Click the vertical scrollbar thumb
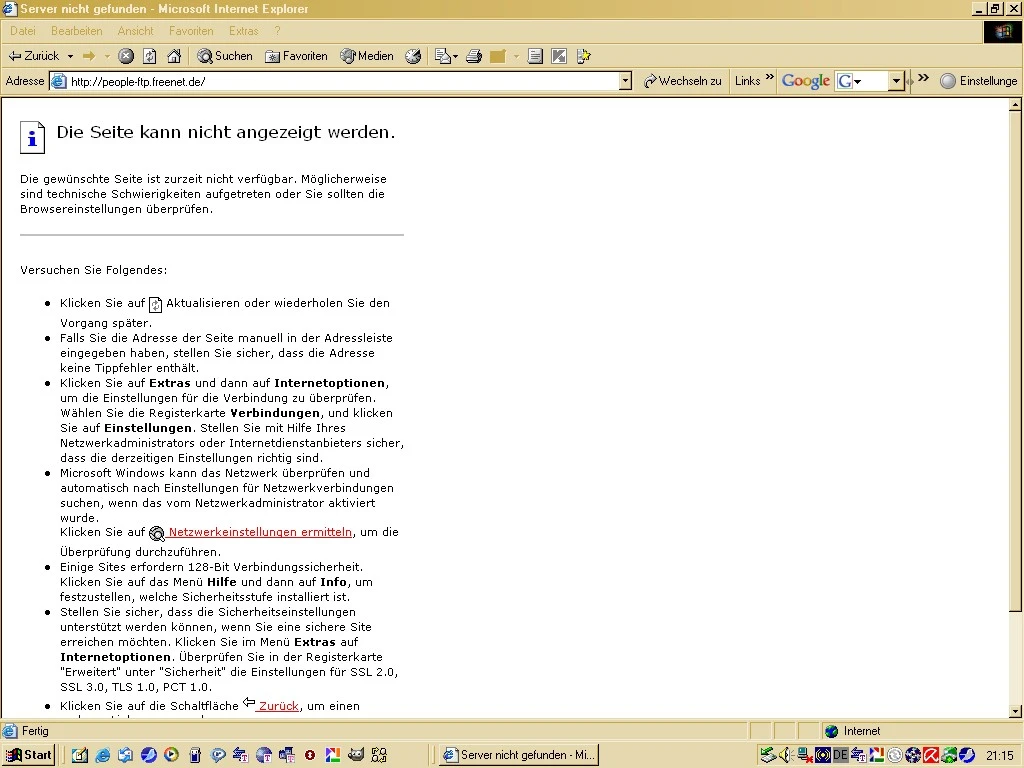Screen dimensions: 1024x768 coord(1015,361)
